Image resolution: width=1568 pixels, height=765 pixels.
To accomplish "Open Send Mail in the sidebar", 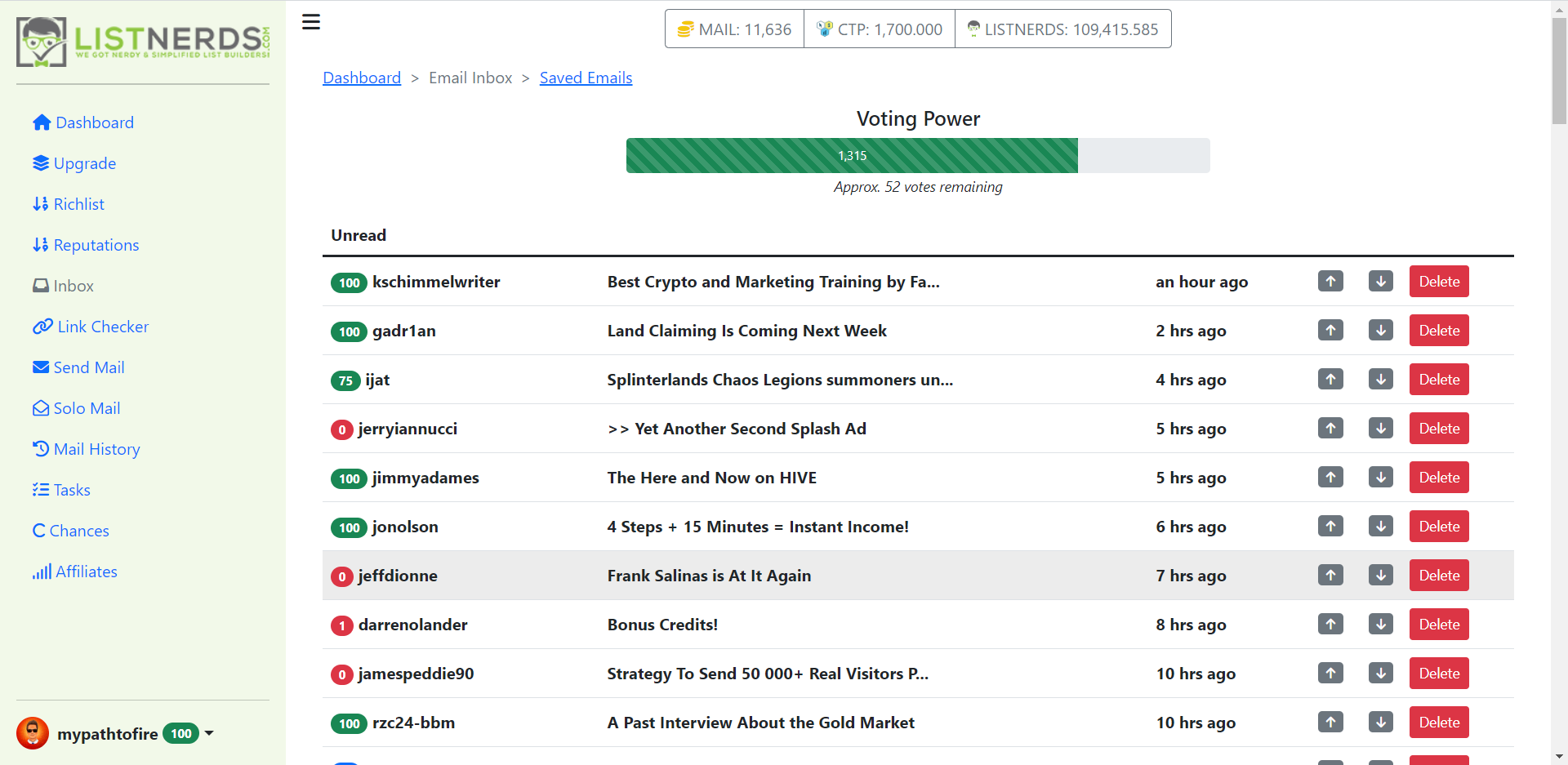I will tap(78, 367).
